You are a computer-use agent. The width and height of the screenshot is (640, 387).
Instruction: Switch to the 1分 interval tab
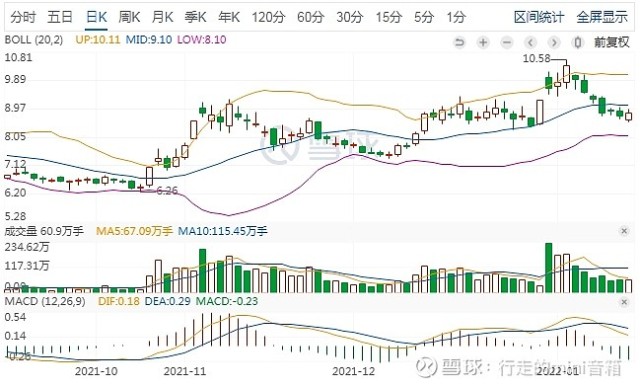click(x=456, y=17)
